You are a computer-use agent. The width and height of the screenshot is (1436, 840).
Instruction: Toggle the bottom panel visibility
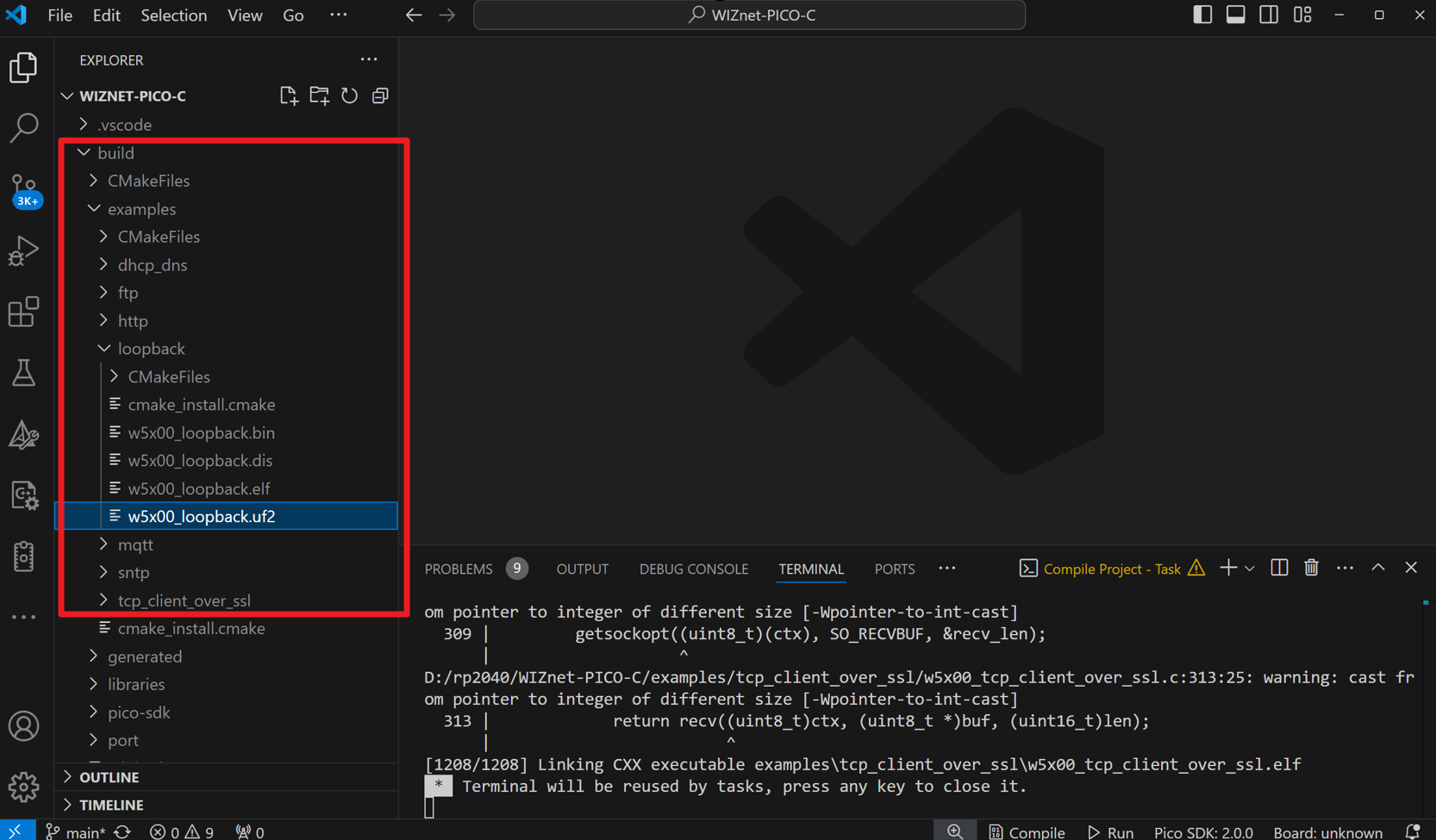[x=1235, y=15]
